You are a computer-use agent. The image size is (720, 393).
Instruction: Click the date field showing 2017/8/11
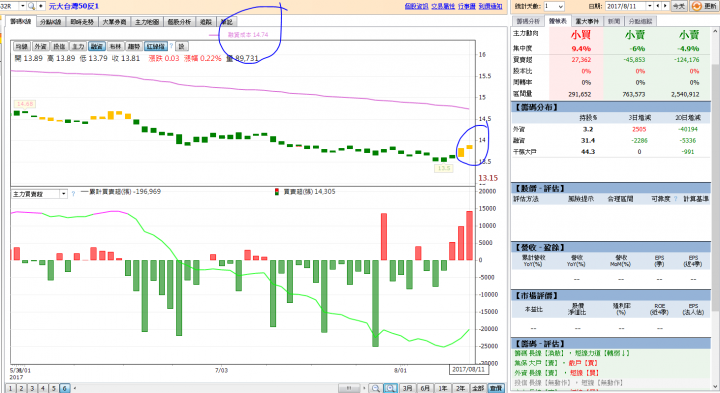[626, 6]
